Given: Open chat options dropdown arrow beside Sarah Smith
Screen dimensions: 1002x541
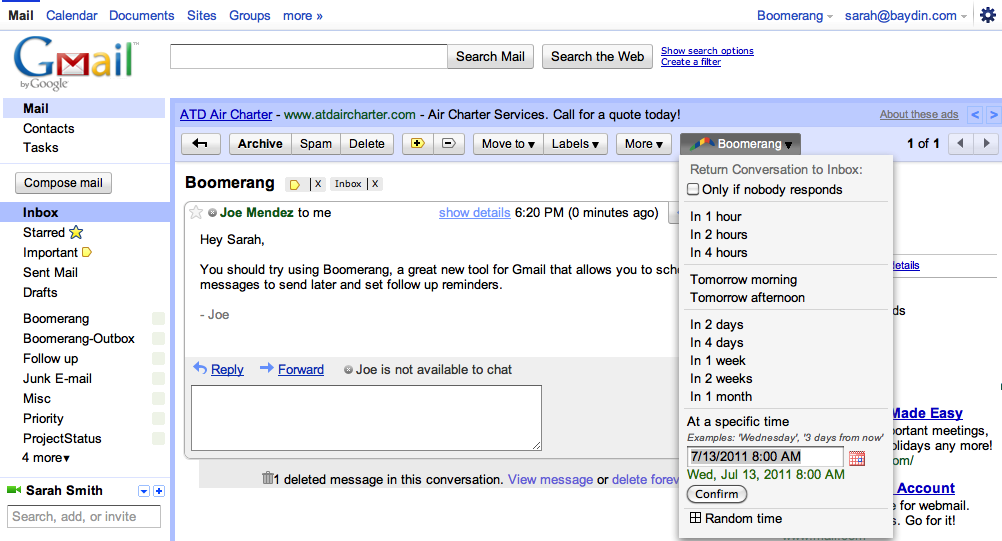Looking at the screenshot, I should coord(144,491).
